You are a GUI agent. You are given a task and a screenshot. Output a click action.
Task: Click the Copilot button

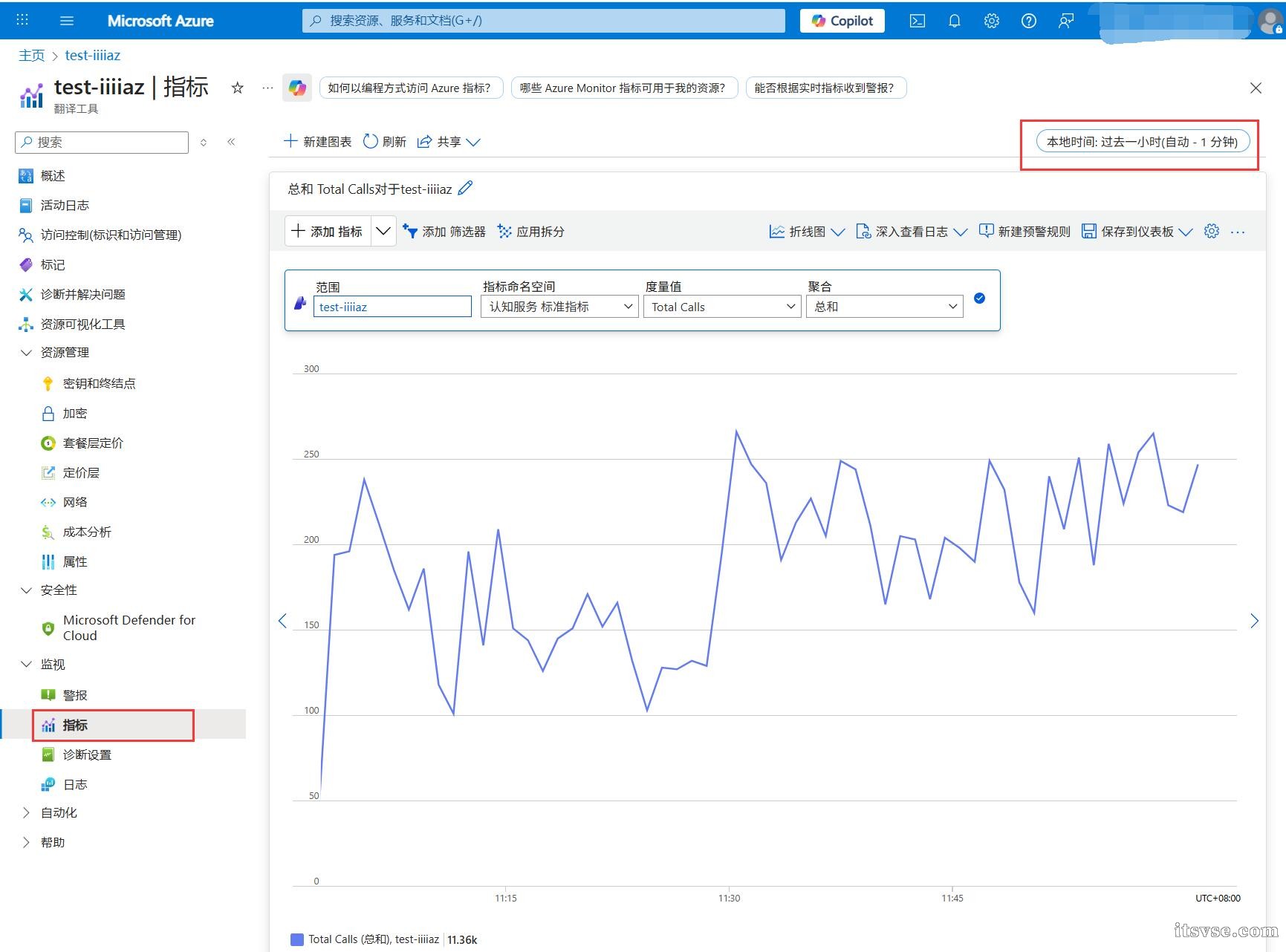[x=842, y=21]
